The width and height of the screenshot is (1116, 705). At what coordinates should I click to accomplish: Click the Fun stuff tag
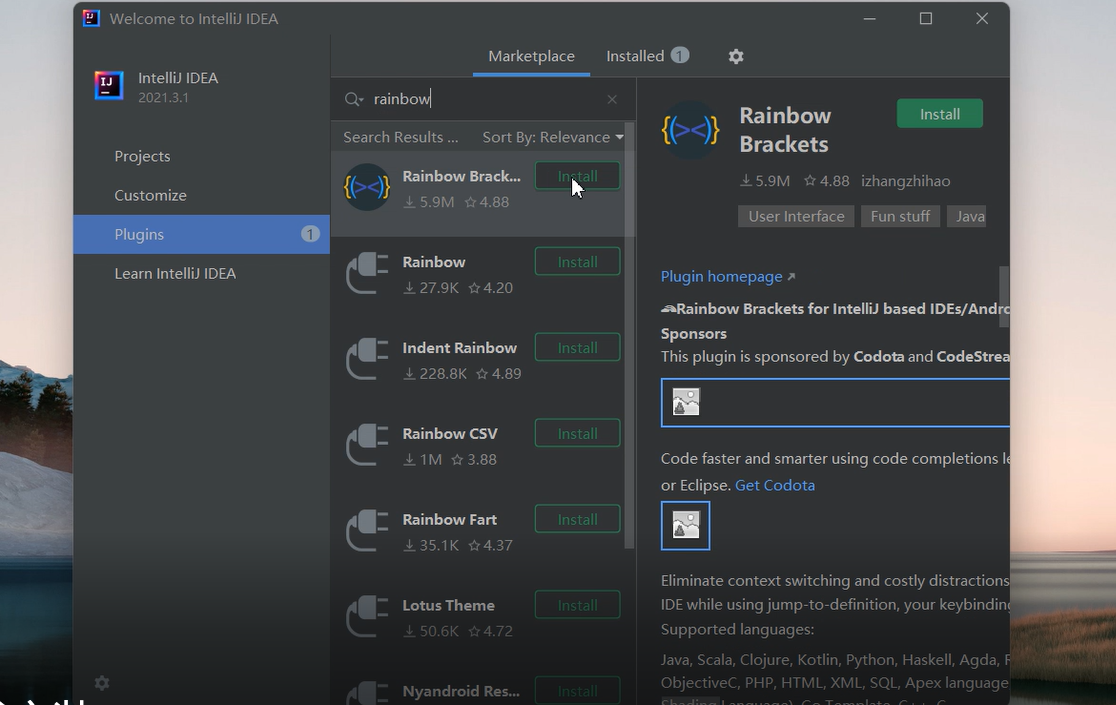pyautogui.click(x=900, y=216)
